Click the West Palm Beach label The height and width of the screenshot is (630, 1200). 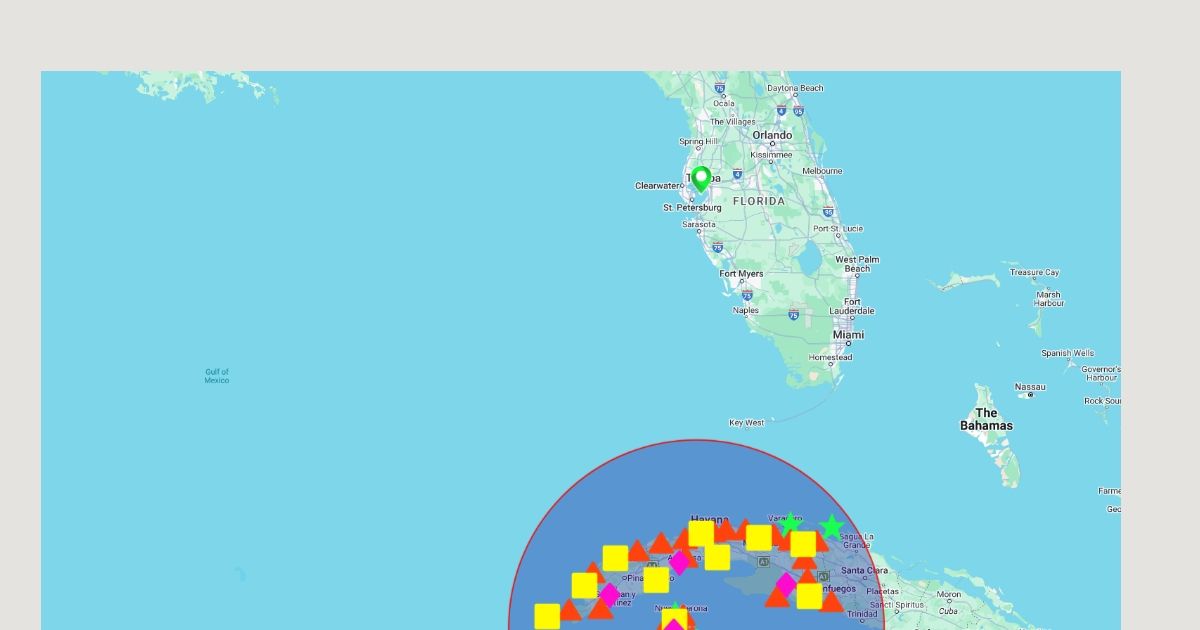point(858,264)
